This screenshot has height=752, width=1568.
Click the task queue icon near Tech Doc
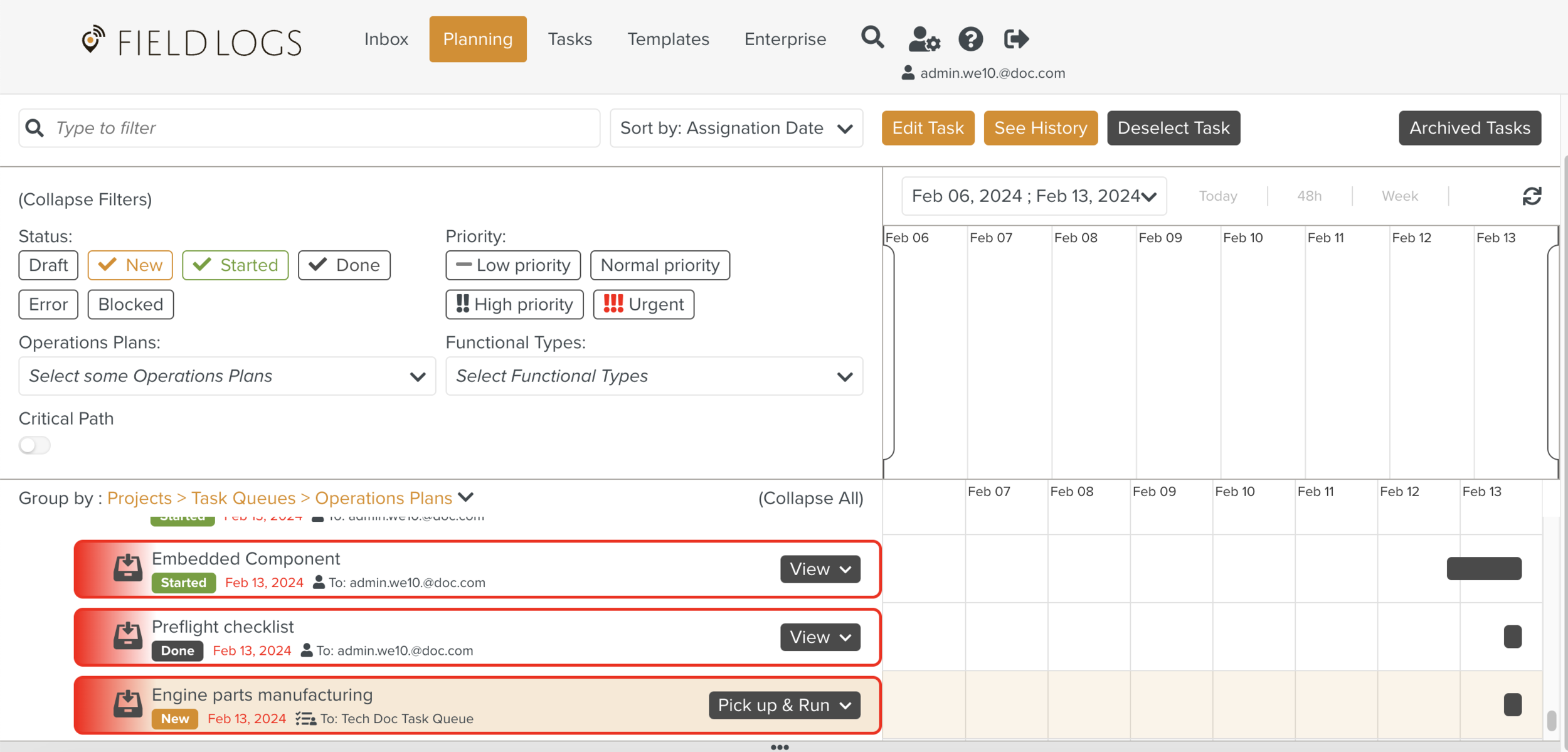click(305, 719)
